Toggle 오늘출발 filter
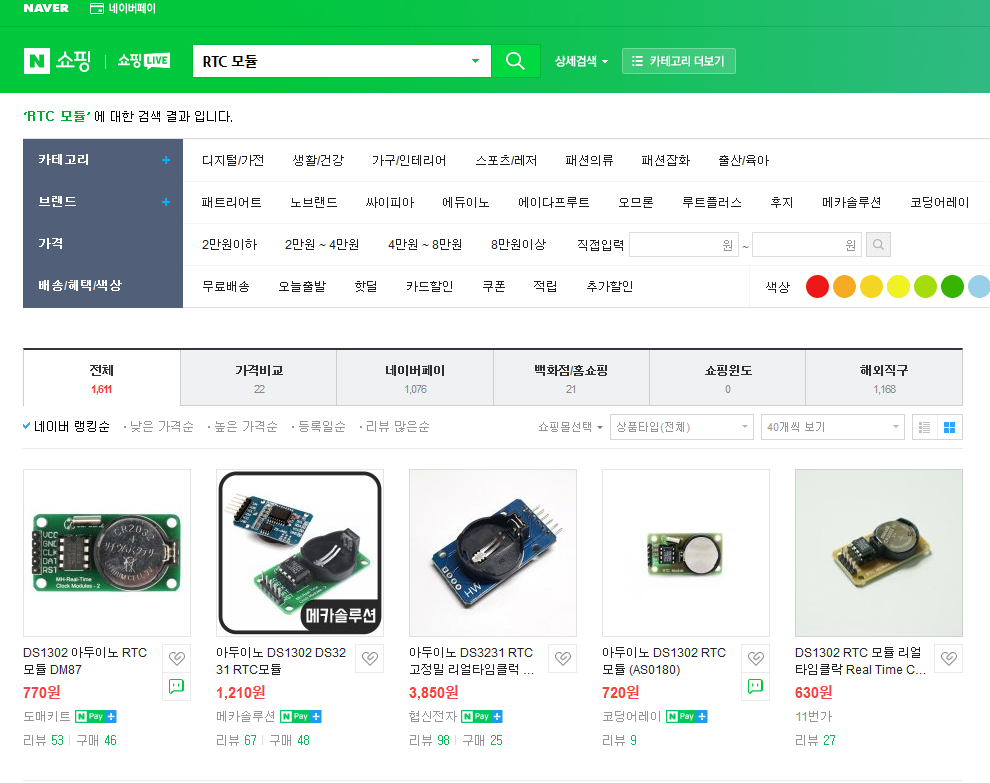This screenshot has width=990, height=783. coord(302,287)
